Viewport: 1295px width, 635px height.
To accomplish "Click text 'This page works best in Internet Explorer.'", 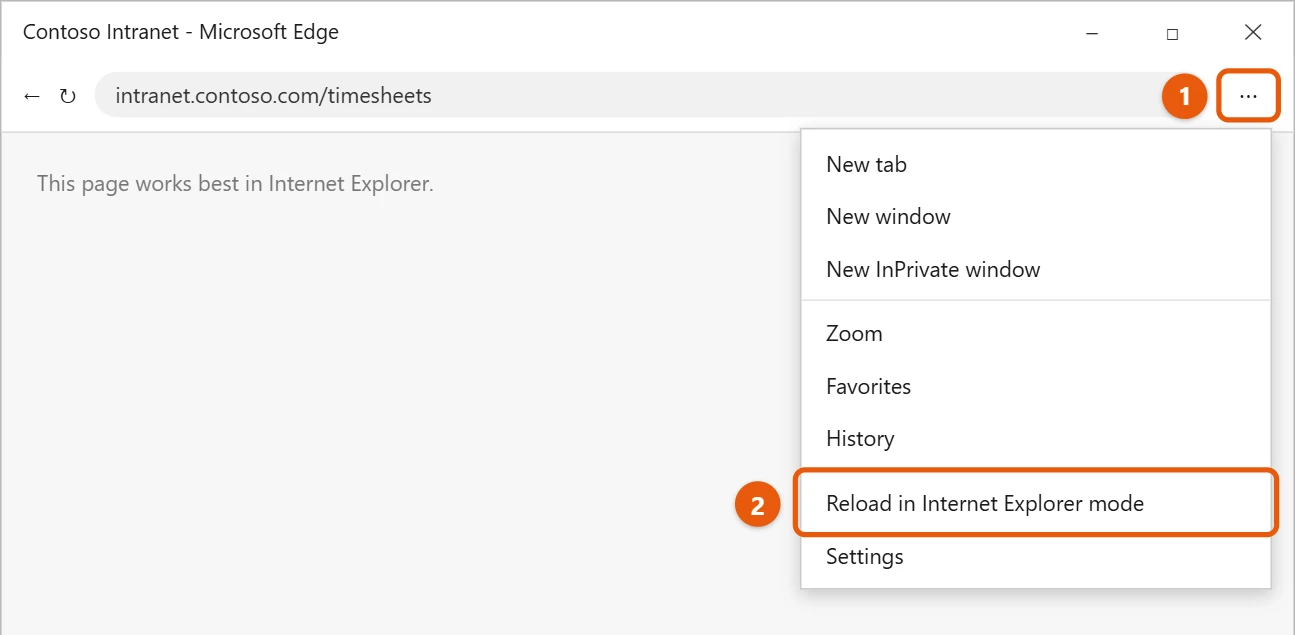I will pyautogui.click(x=235, y=184).
